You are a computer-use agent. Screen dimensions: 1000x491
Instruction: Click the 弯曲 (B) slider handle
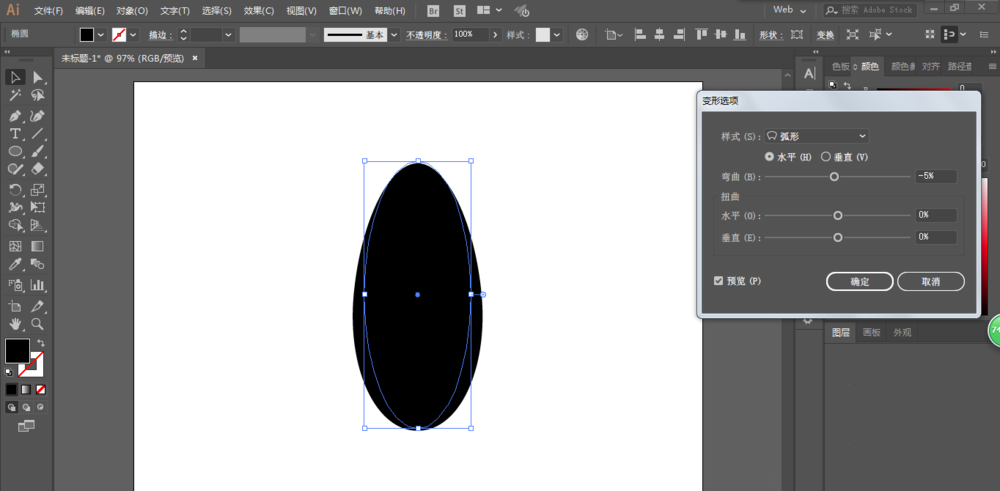tap(834, 177)
